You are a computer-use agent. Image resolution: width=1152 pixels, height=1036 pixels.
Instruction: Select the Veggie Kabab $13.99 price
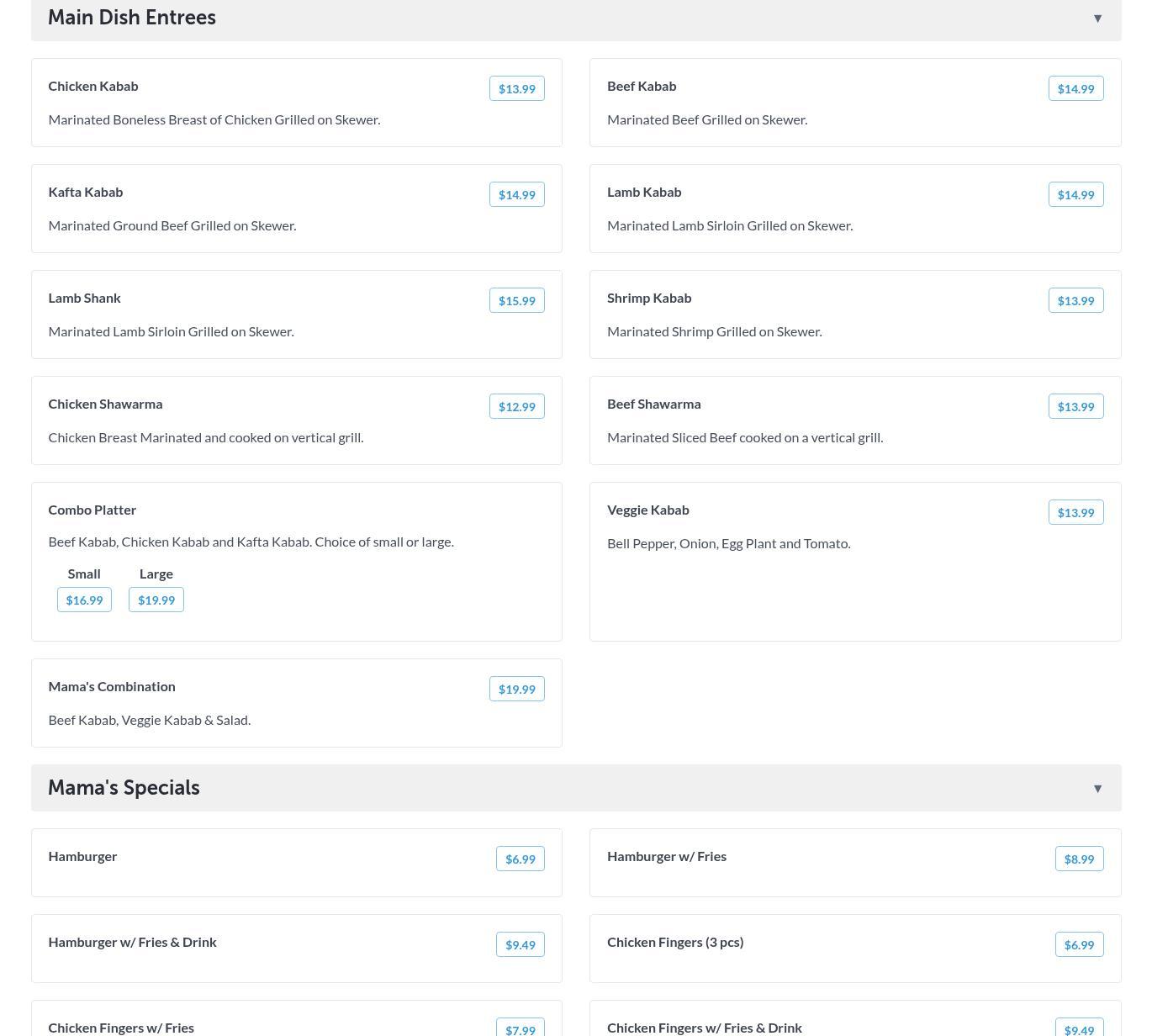tap(1075, 513)
